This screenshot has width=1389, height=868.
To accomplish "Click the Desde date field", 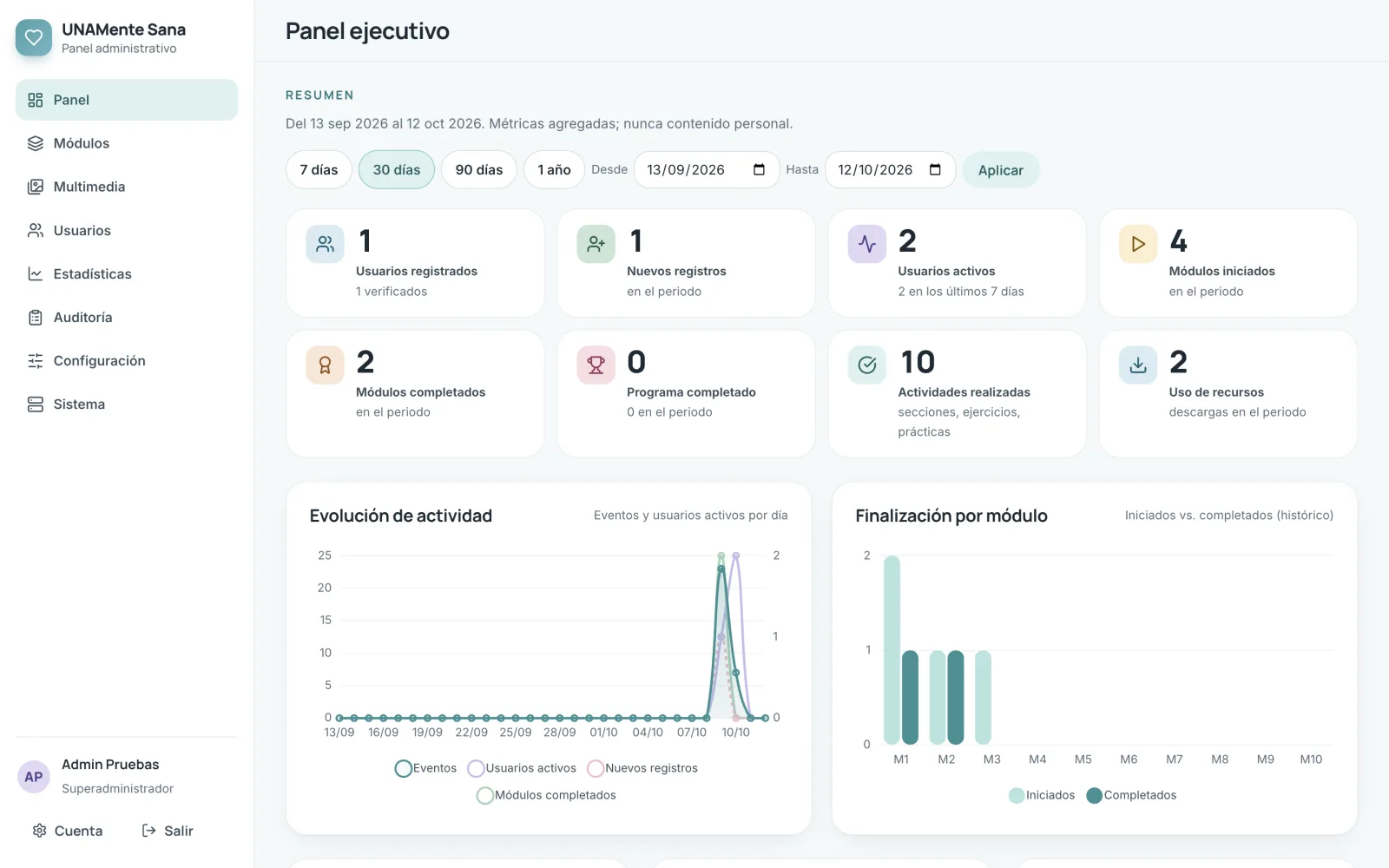I will [707, 169].
